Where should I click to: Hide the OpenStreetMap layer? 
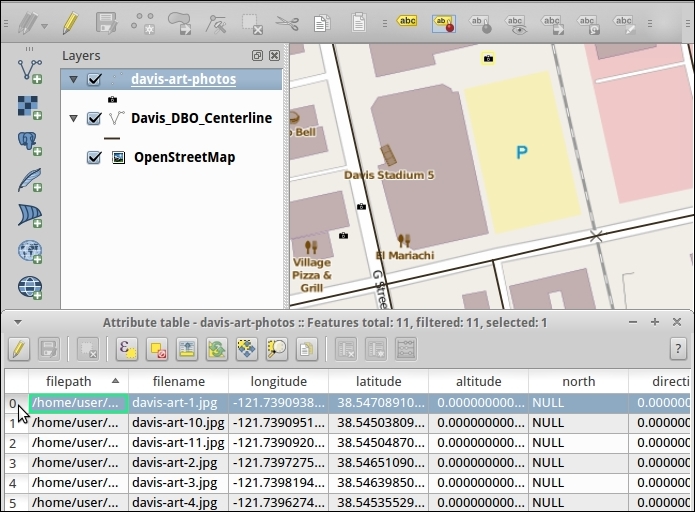94,158
